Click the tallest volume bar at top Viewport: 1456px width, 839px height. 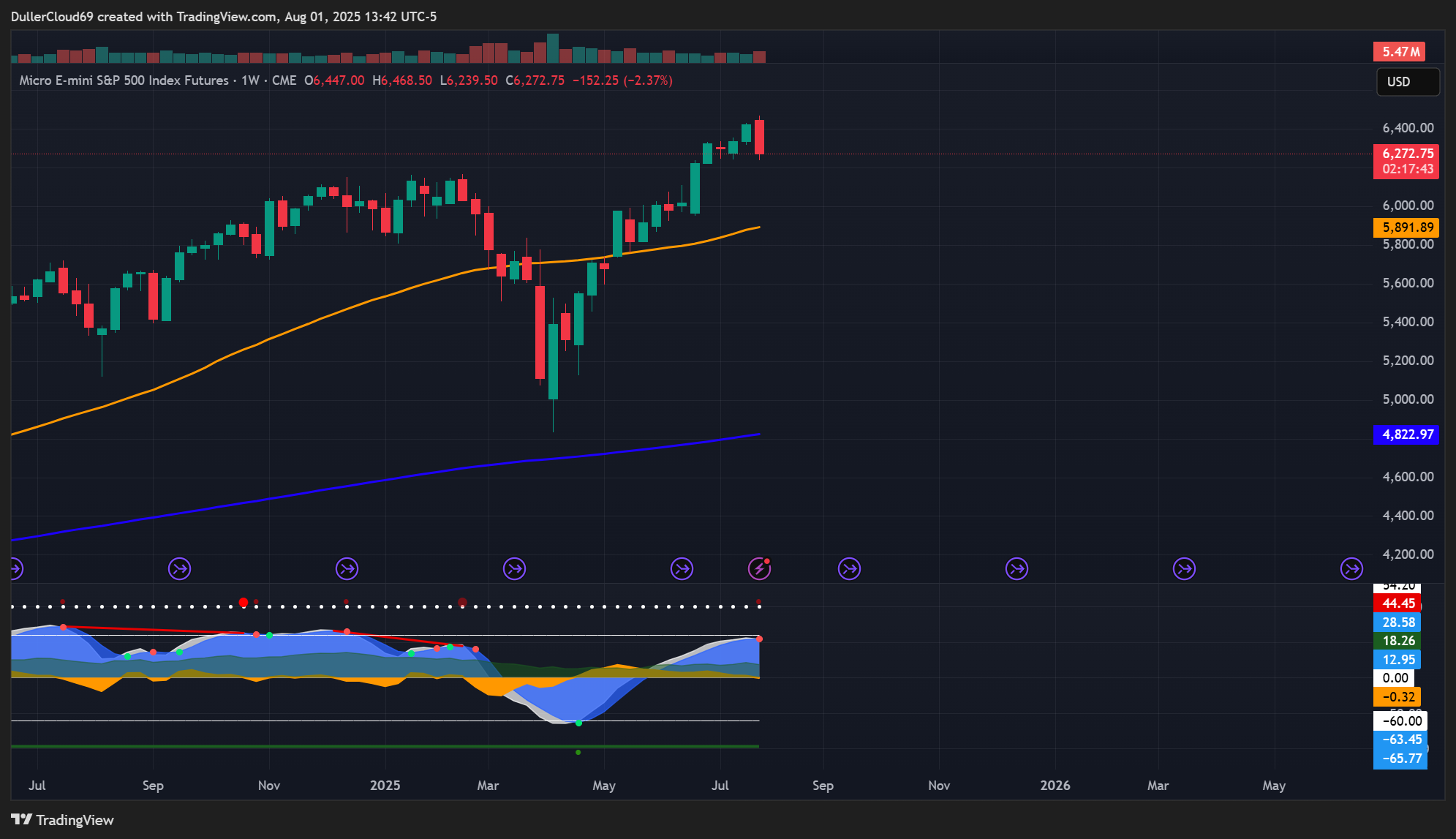553,48
